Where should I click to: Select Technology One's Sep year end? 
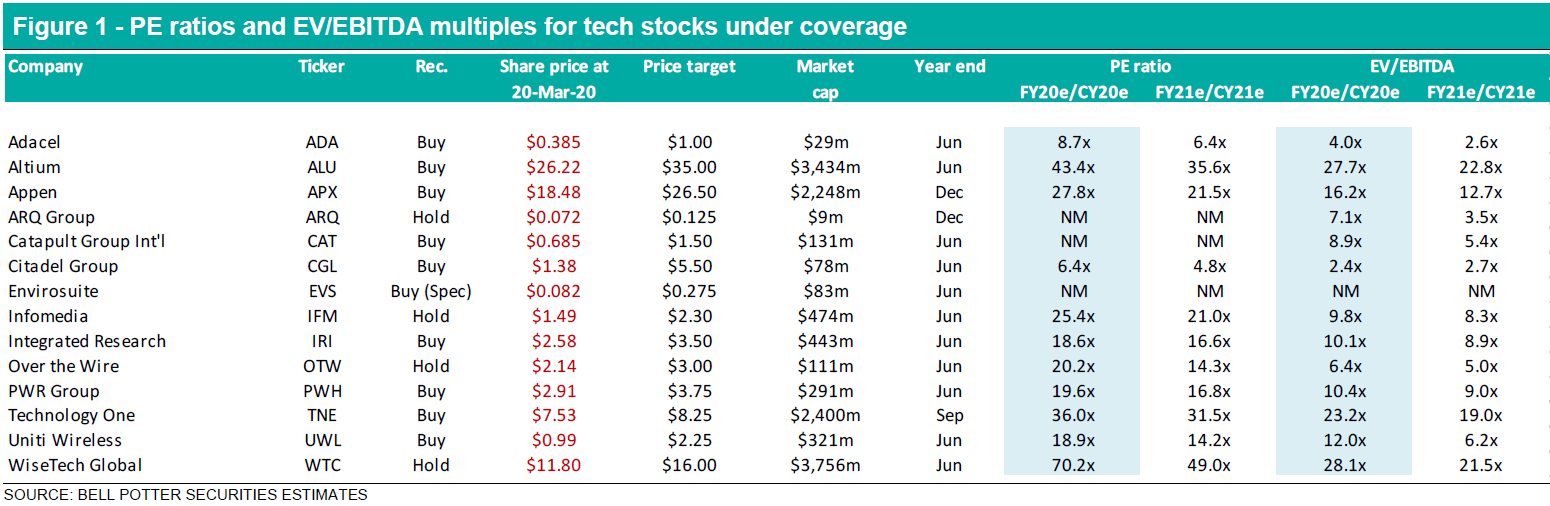(949, 416)
